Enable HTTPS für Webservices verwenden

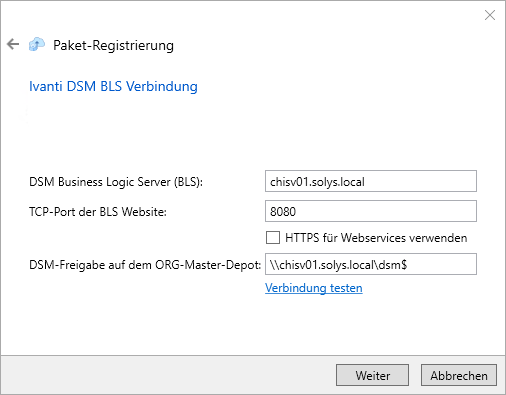pos(273,238)
